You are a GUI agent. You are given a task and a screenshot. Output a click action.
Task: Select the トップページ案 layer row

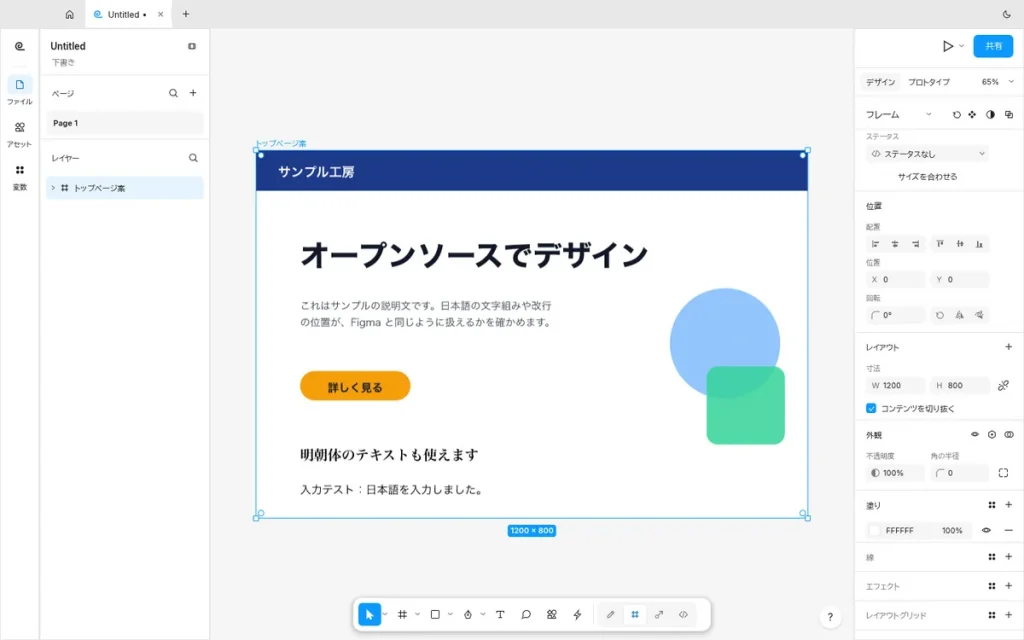125,188
